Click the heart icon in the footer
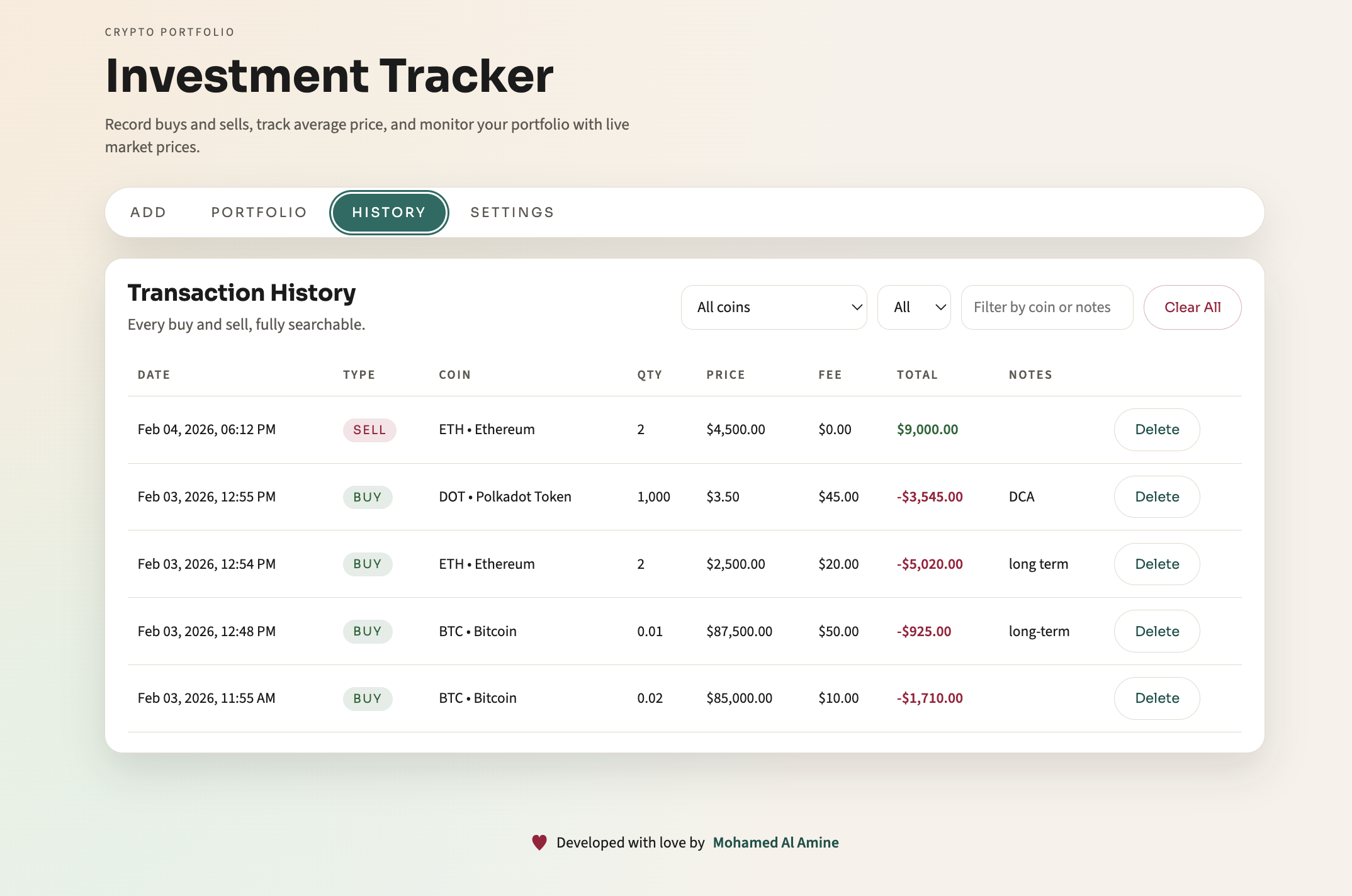Image resolution: width=1352 pixels, height=896 pixels. point(539,842)
